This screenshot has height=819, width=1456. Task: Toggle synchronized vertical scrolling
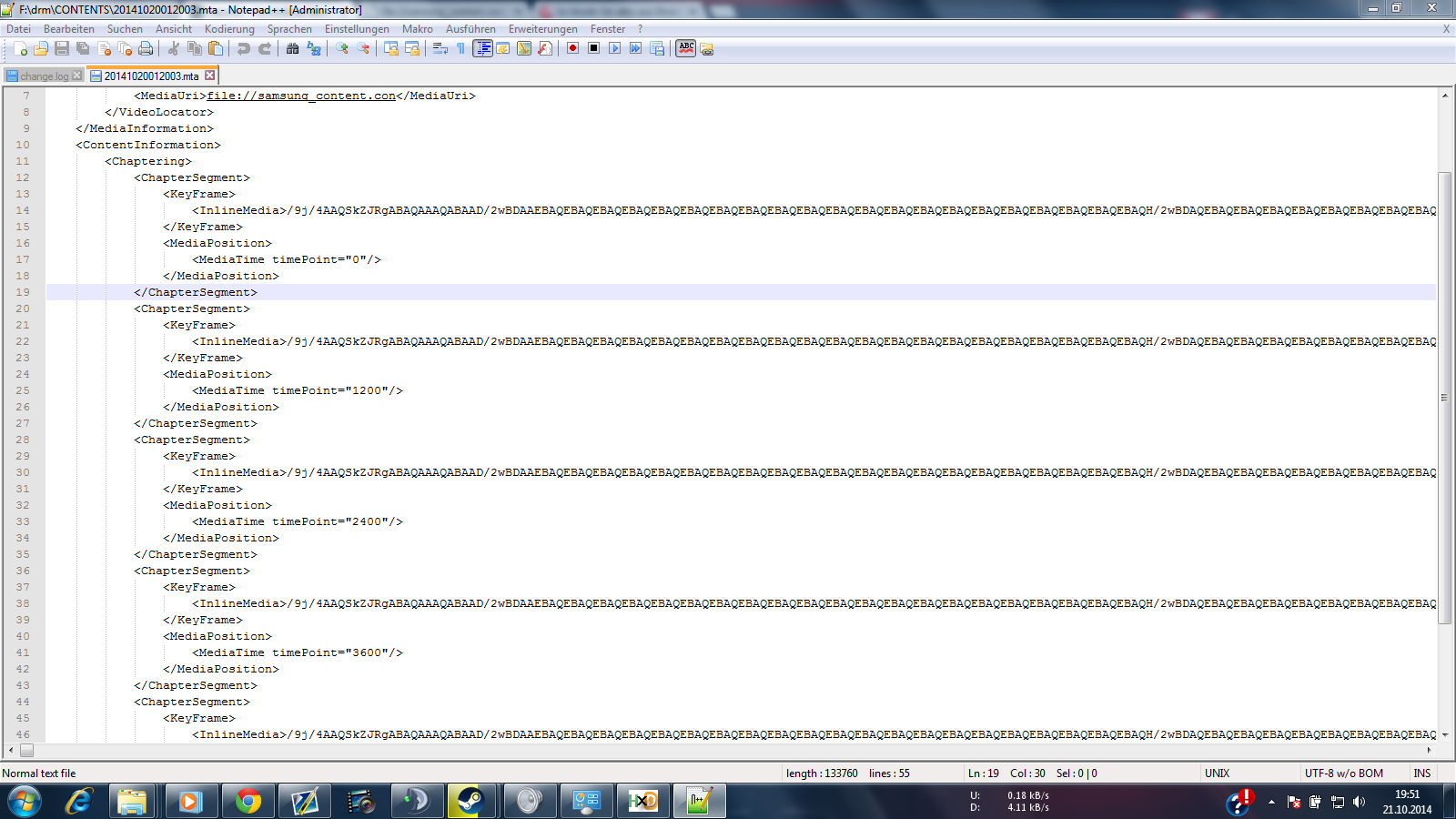click(391, 48)
